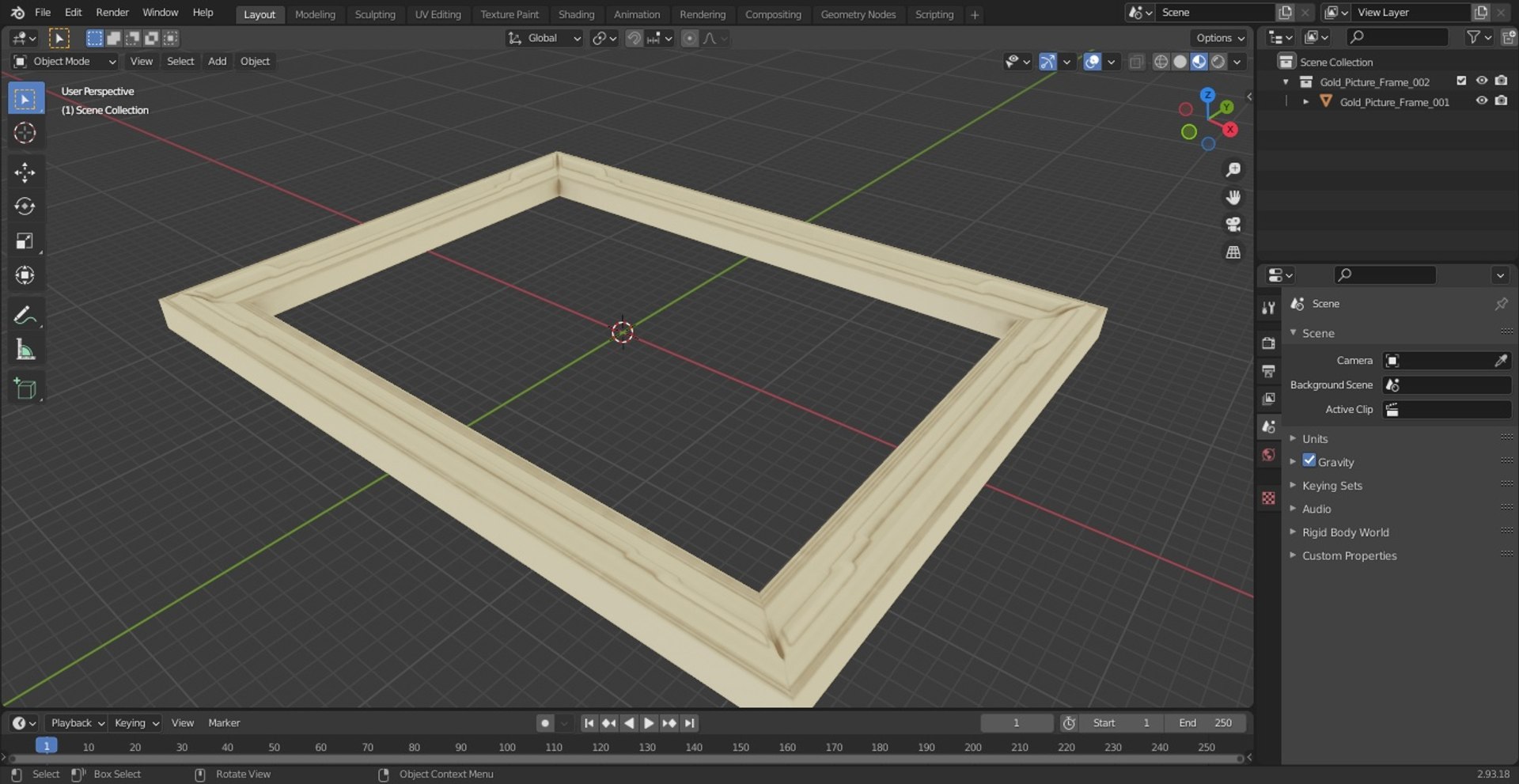The image size is (1519, 784).
Task: Choose the Measure tool
Action: [25, 350]
